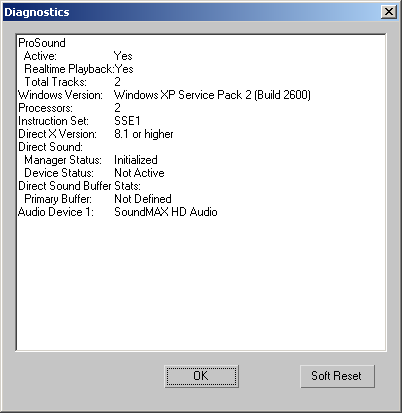Click SoundMAX HD Audio device text
Image resolution: width=402 pixels, height=413 pixels.
click(x=166, y=212)
